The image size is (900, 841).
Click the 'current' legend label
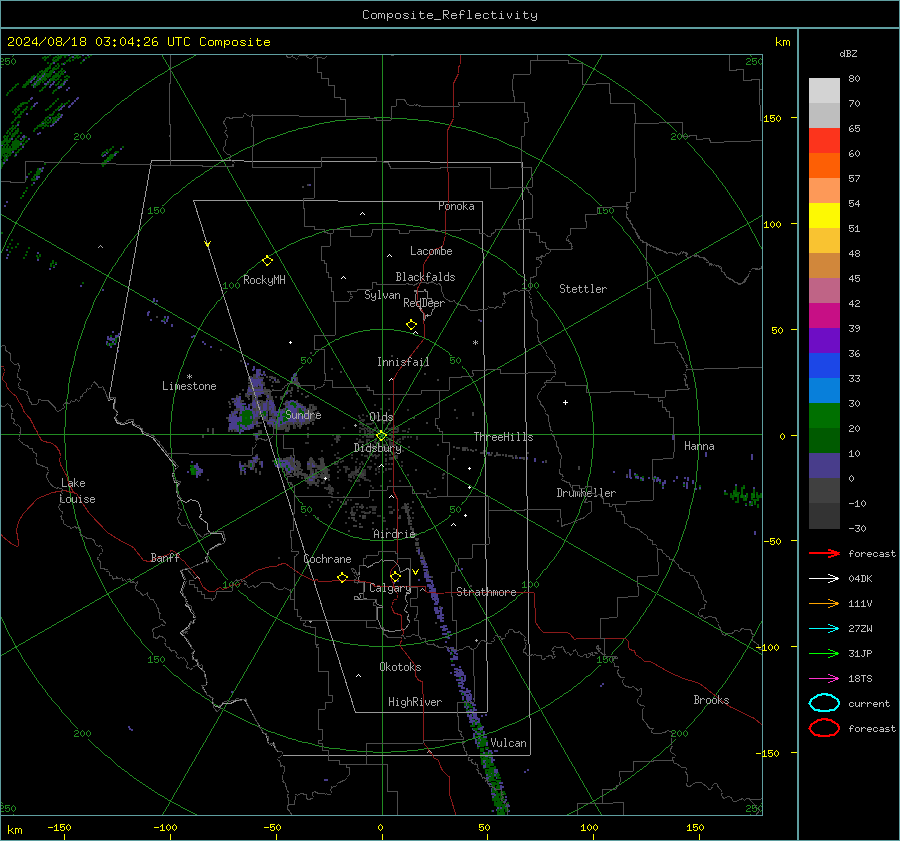(x=869, y=704)
